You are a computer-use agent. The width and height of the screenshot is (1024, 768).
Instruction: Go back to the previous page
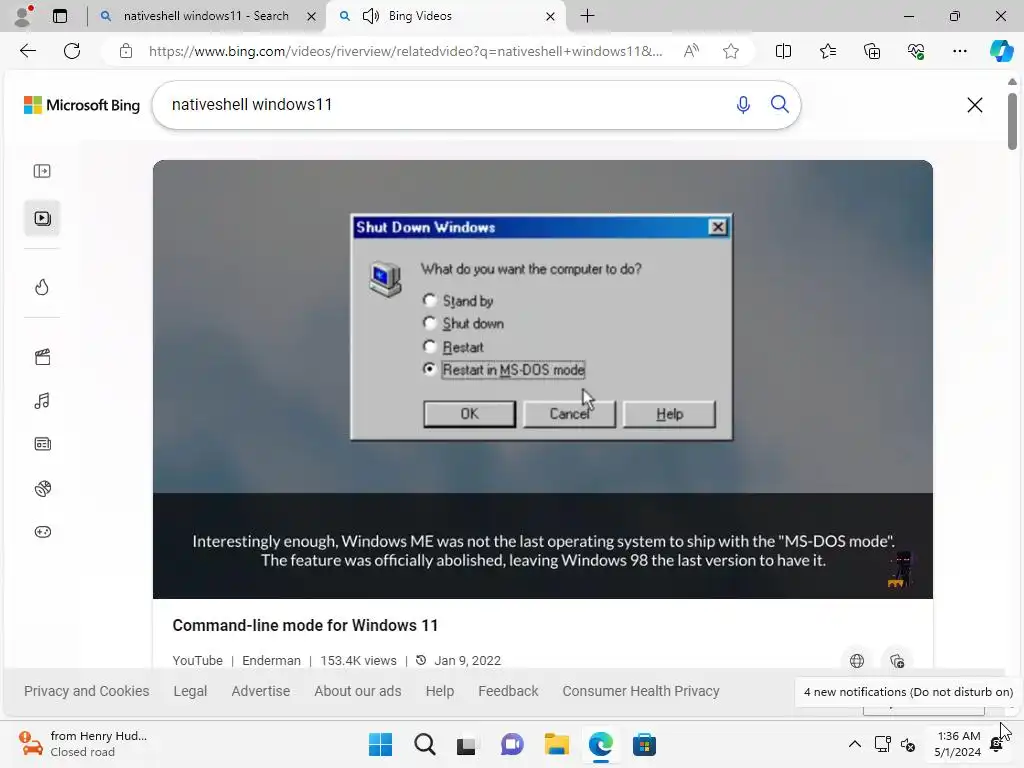coord(28,51)
